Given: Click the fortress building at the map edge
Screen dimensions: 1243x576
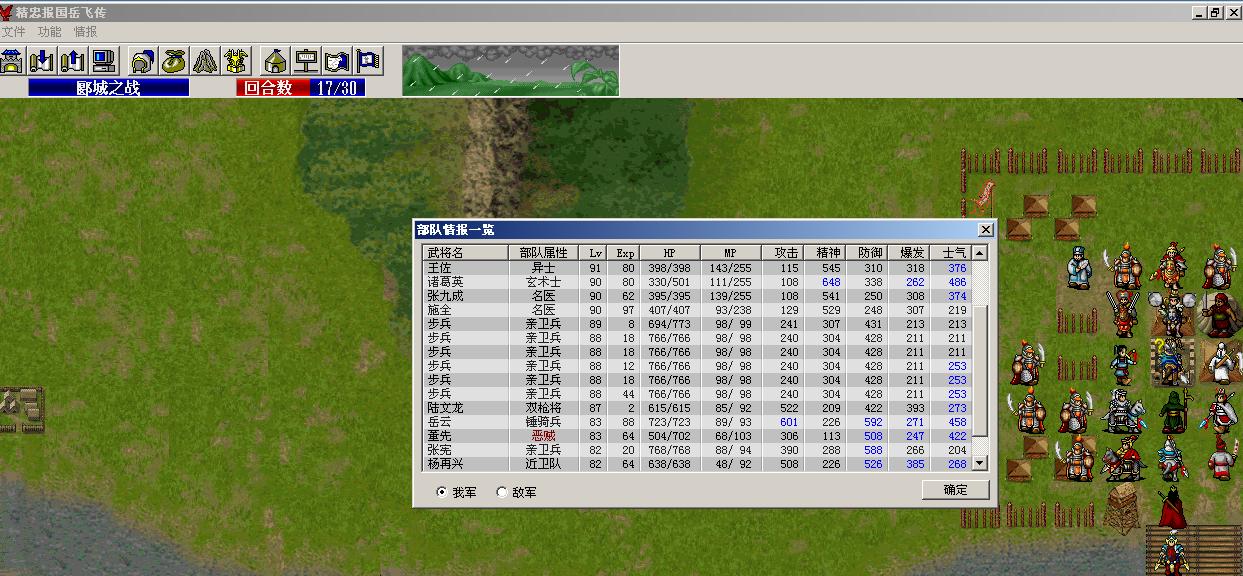Looking at the screenshot, I should (22, 409).
